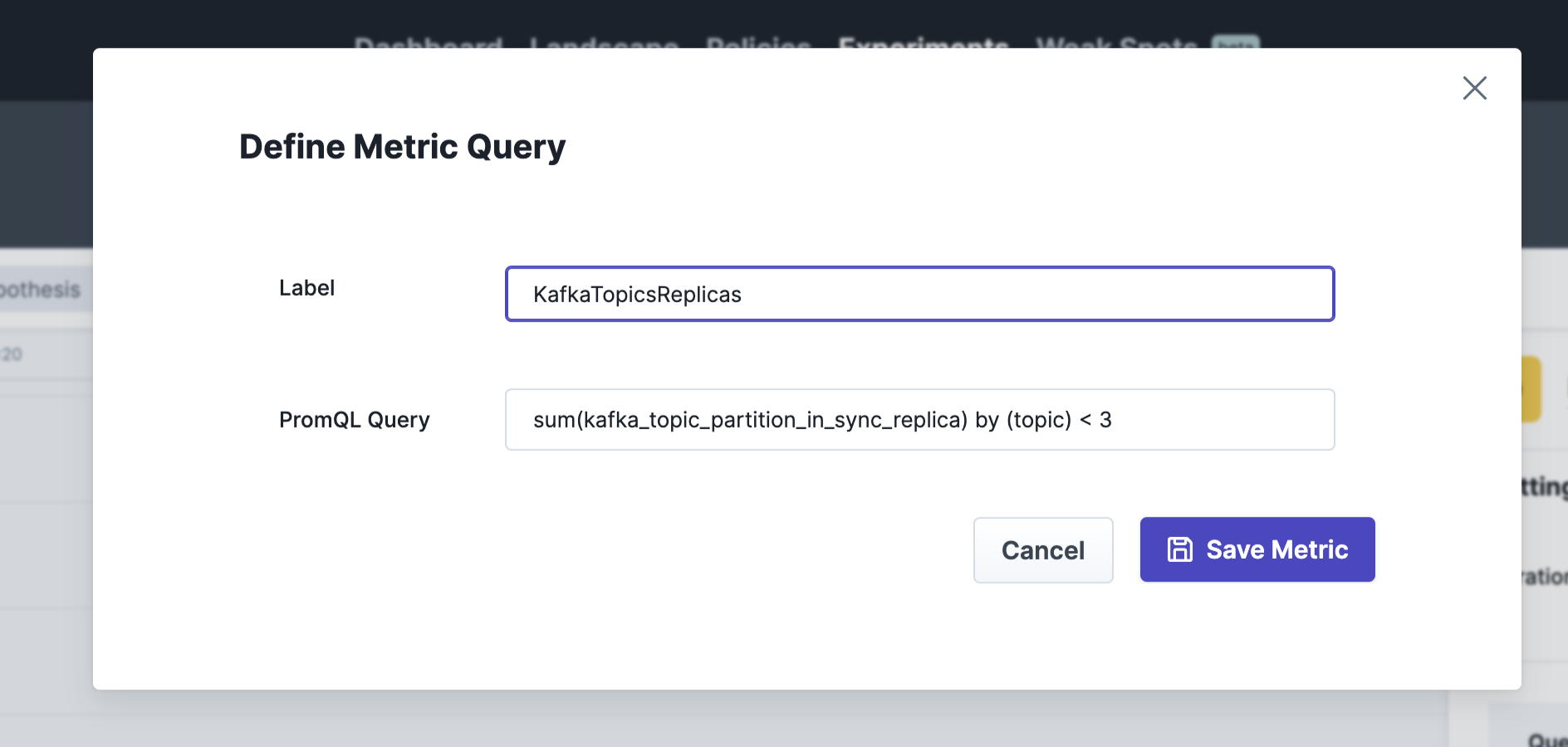Viewport: 1568px width, 747px height.
Task: Click the floppy disk icon on Save Metric
Action: tap(1179, 549)
